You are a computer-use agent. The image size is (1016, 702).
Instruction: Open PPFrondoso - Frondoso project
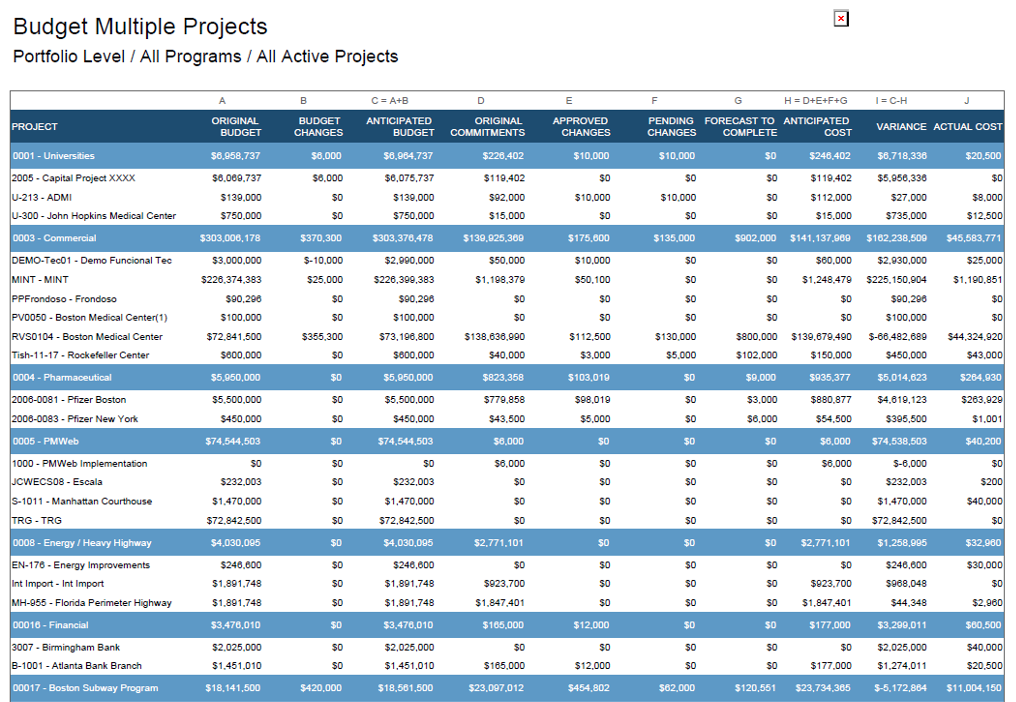click(x=64, y=299)
